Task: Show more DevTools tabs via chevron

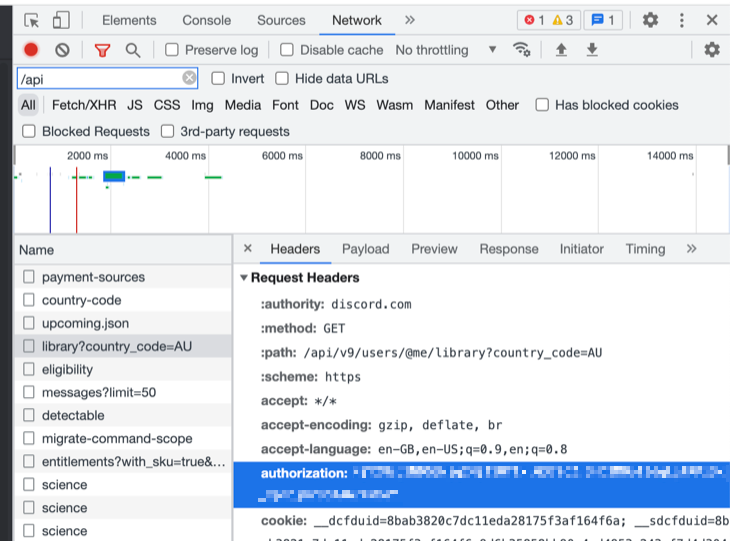Action: coord(410,20)
